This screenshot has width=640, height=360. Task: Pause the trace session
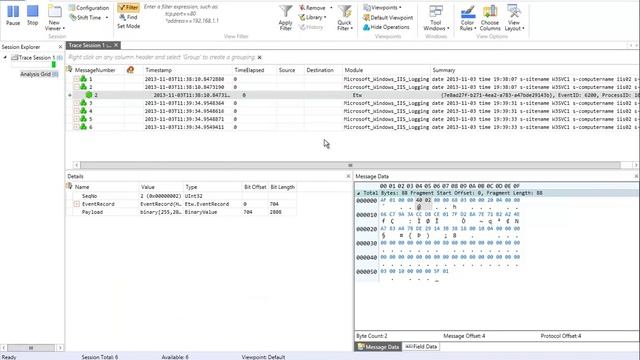tap(13, 16)
